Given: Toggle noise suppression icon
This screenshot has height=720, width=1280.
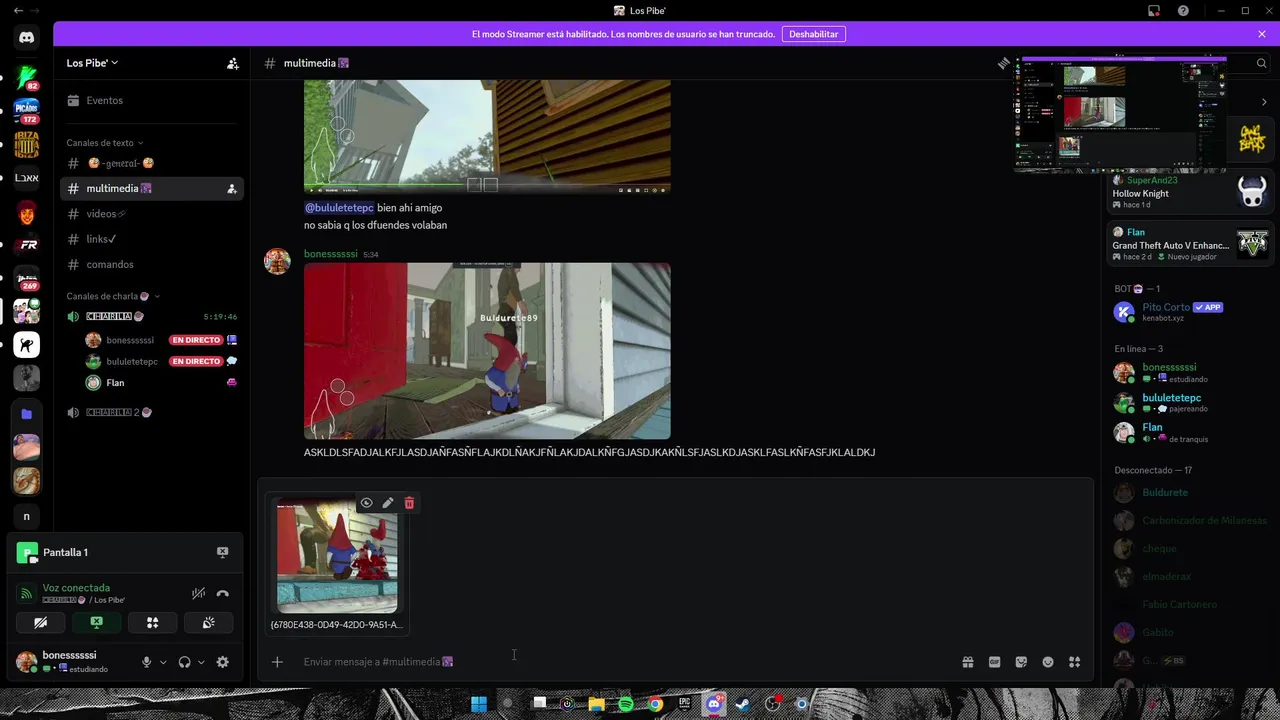Looking at the screenshot, I should [x=198, y=593].
